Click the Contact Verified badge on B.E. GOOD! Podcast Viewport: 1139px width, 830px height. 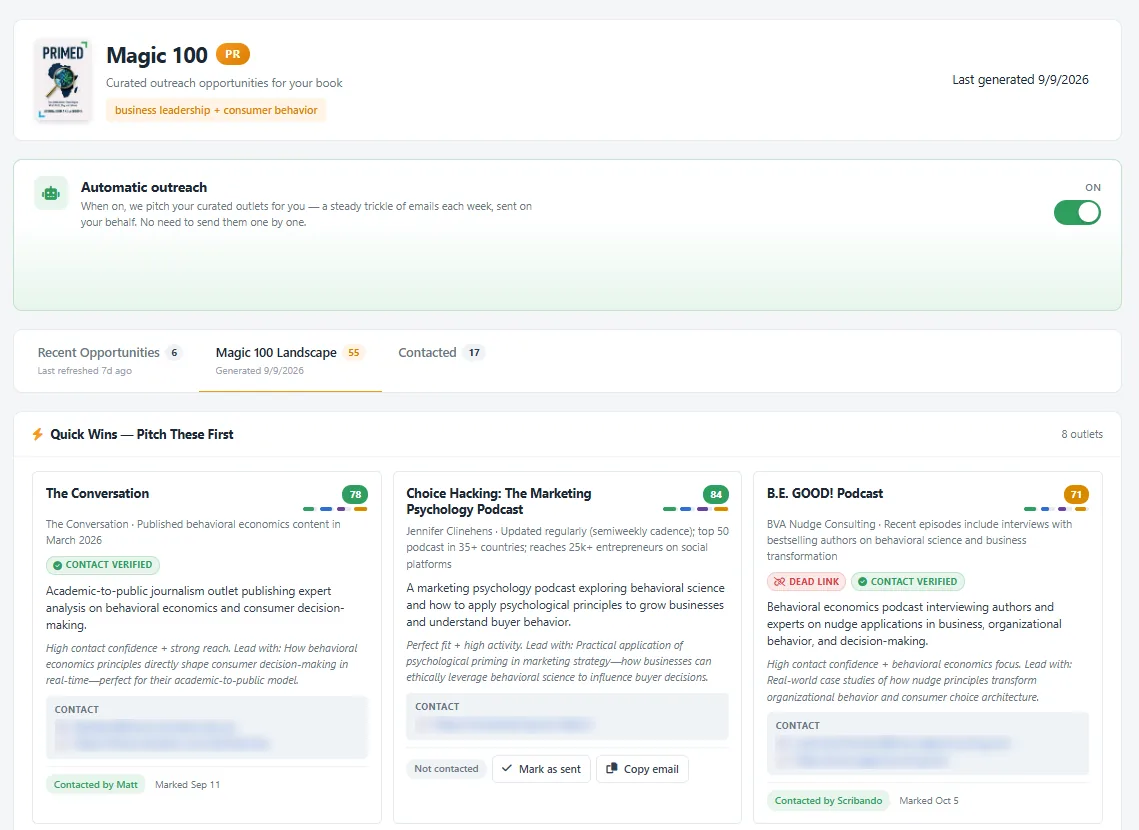point(908,582)
